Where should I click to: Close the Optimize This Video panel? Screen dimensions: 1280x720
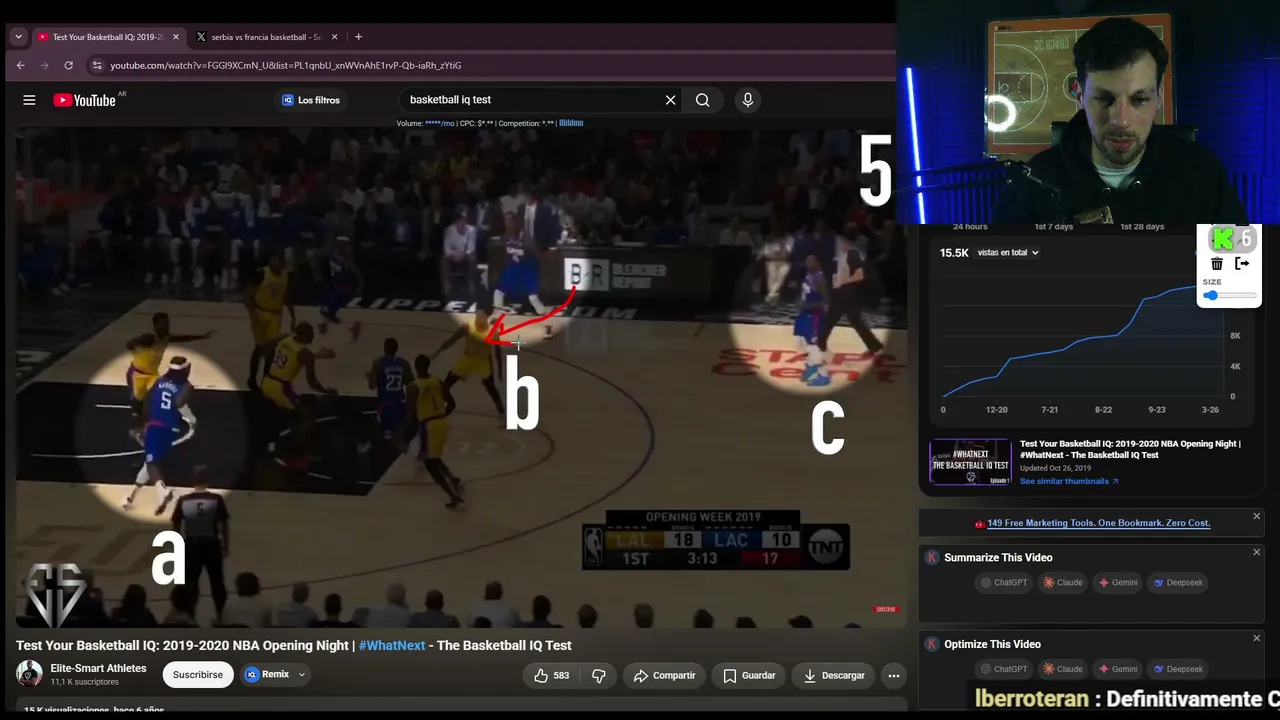1257,638
